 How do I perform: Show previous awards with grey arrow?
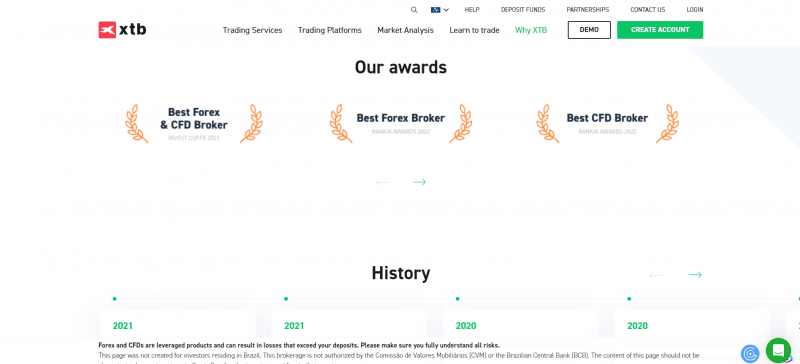coord(382,182)
